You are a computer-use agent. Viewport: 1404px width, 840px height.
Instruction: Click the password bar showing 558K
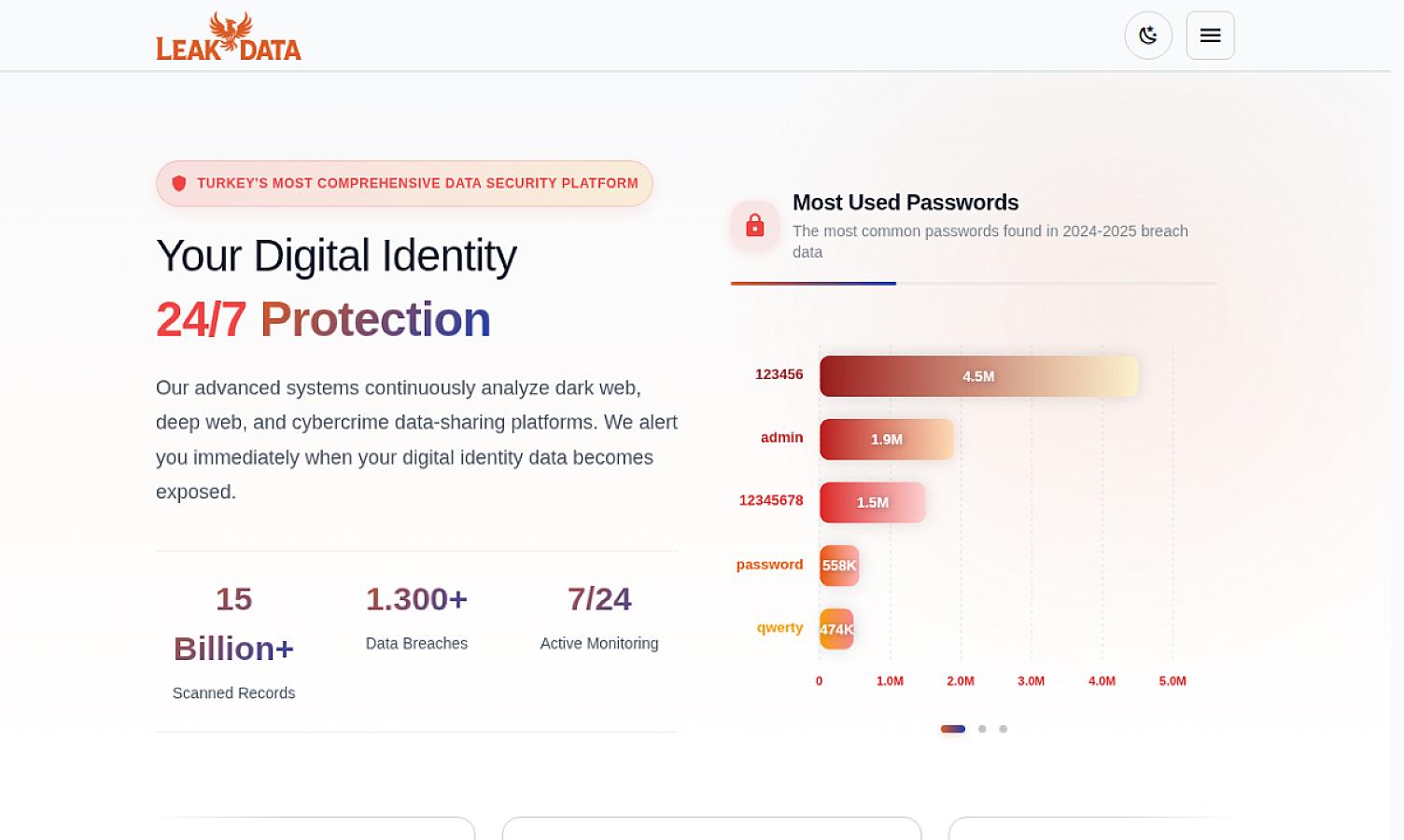(839, 566)
